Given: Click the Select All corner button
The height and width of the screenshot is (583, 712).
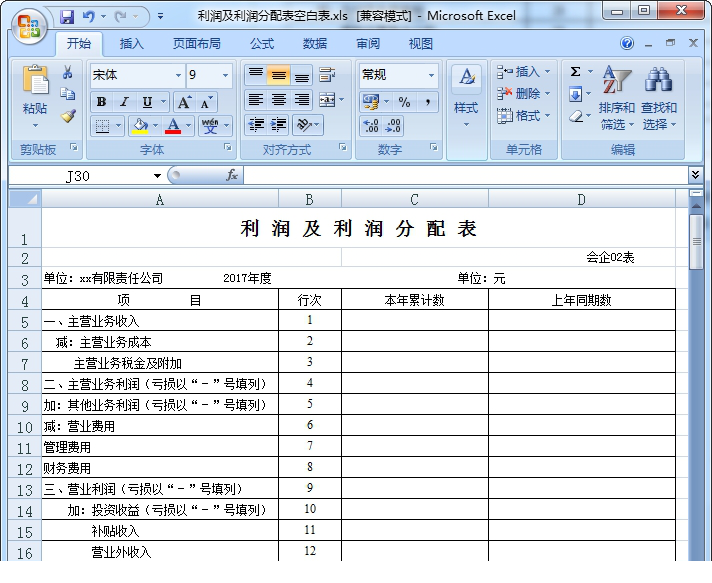Looking at the screenshot, I should click(25, 198).
